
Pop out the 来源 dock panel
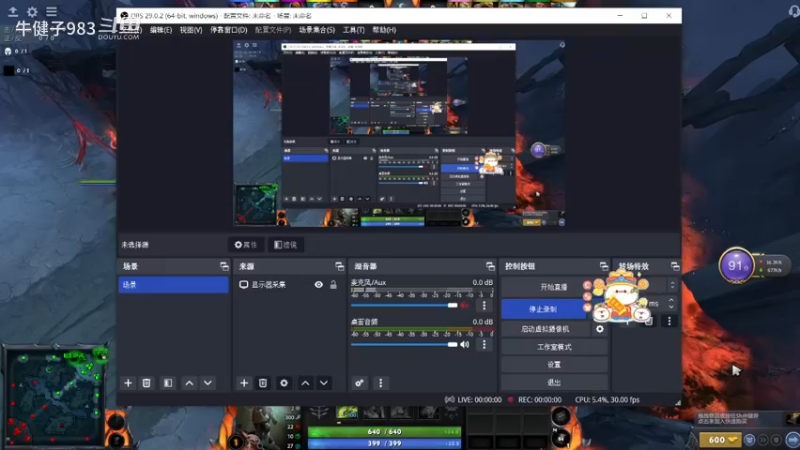point(339,266)
